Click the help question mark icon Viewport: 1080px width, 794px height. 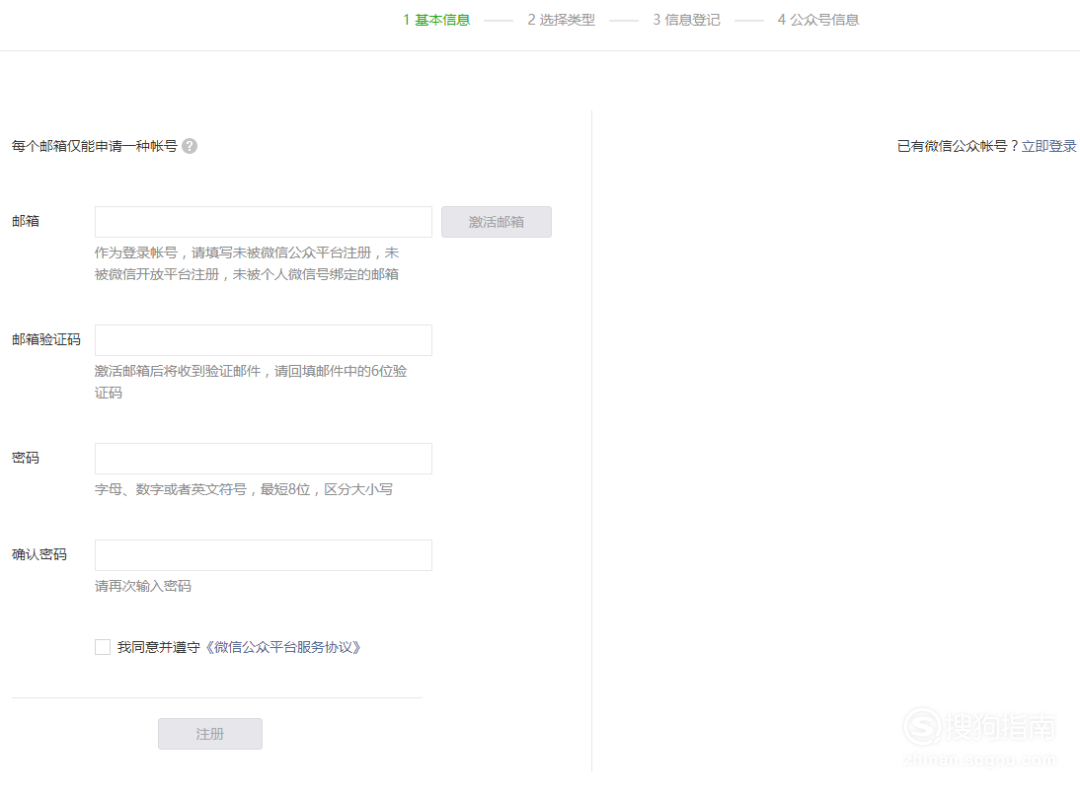[189, 146]
